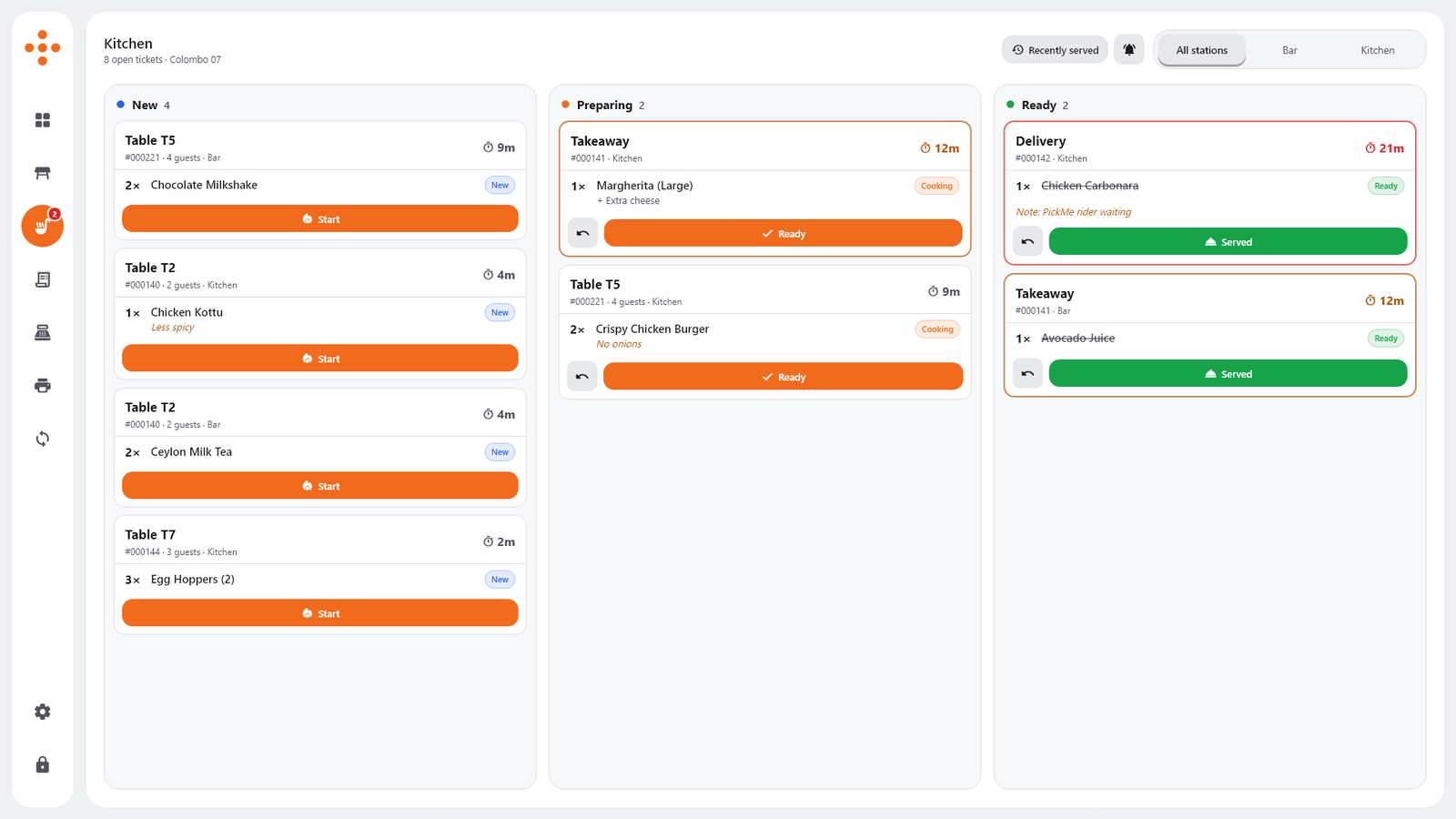1456x819 pixels.
Task: Select the All stations filter
Action: [x=1201, y=50]
